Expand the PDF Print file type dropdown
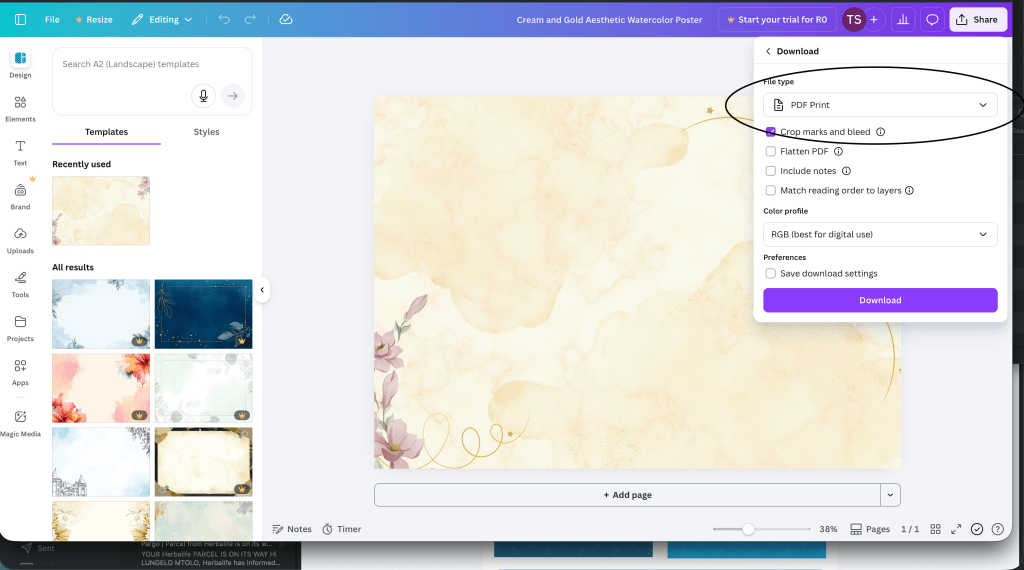The width and height of the screenshot is (1024, 570). 880,105
